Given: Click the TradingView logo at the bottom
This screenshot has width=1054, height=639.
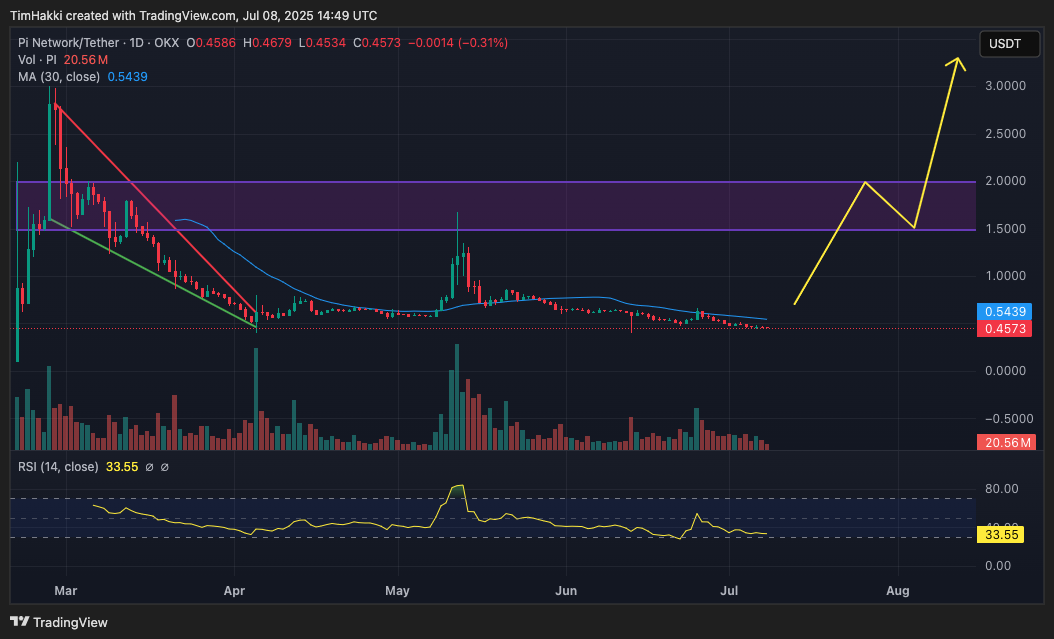Looking at the screenshot, I should (59, 622).
